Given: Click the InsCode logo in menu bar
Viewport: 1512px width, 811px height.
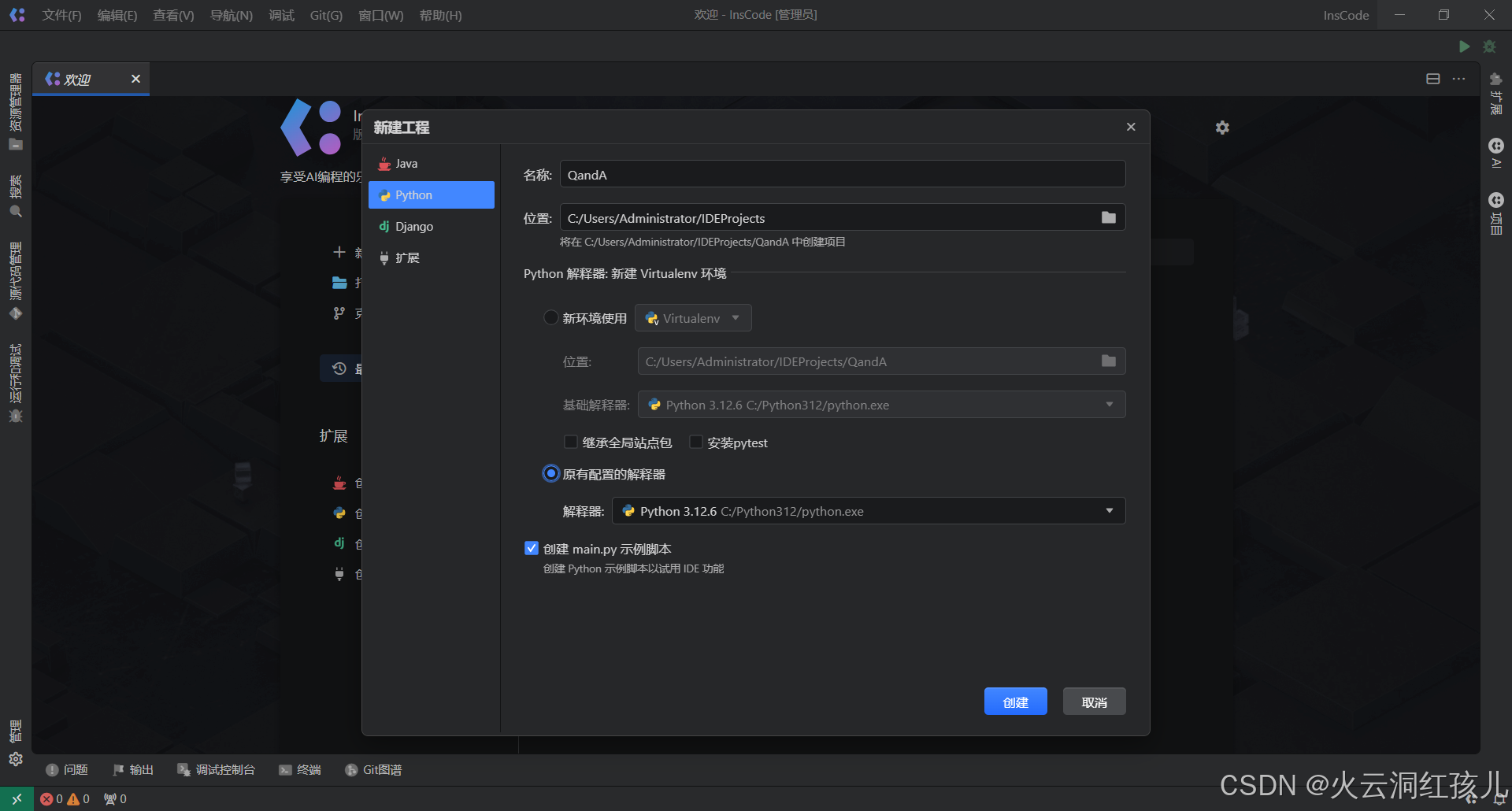Looking at the screenshot, I should [x=17, y=15].
